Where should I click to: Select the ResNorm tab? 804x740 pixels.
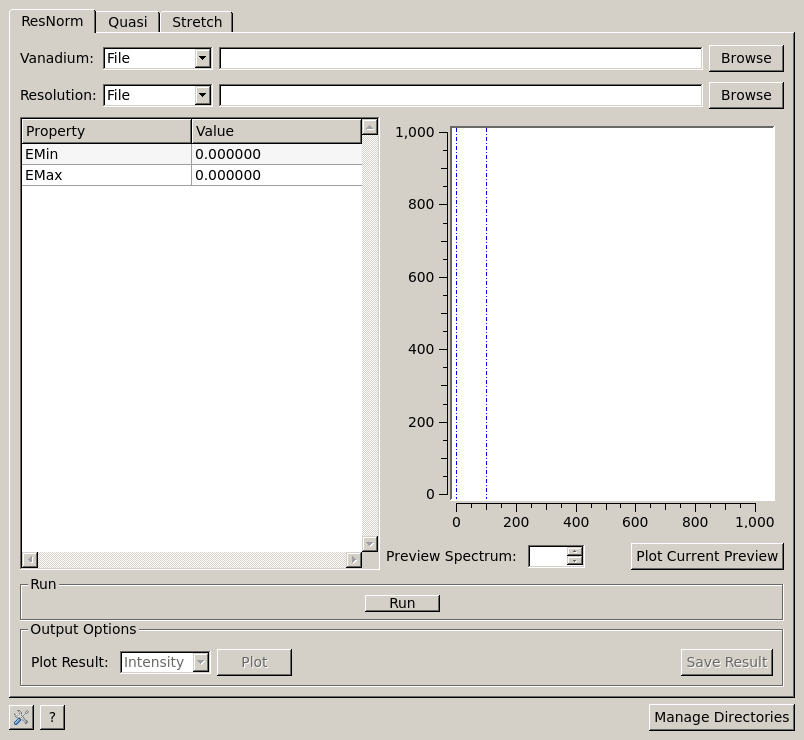coord(52,21)
